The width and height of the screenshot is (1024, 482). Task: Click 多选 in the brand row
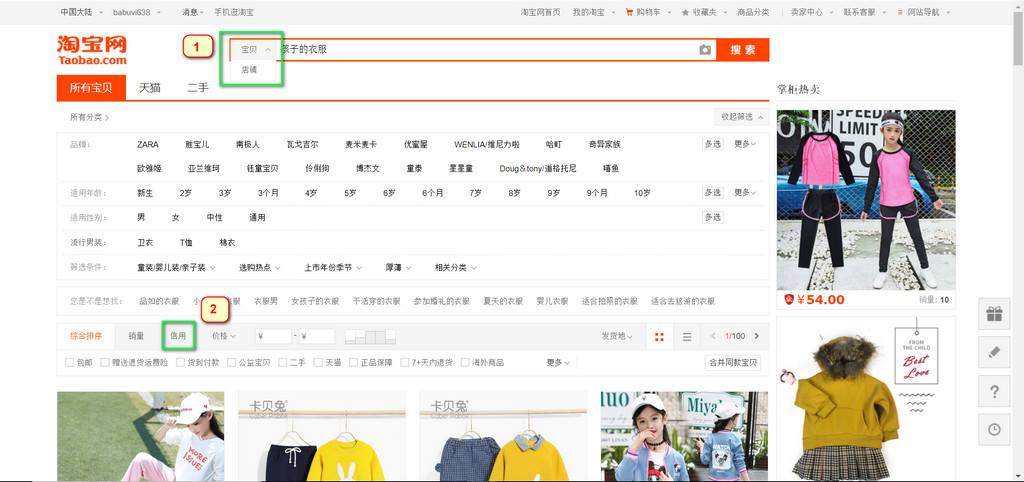pyautogui.click(x=712, y=144)
